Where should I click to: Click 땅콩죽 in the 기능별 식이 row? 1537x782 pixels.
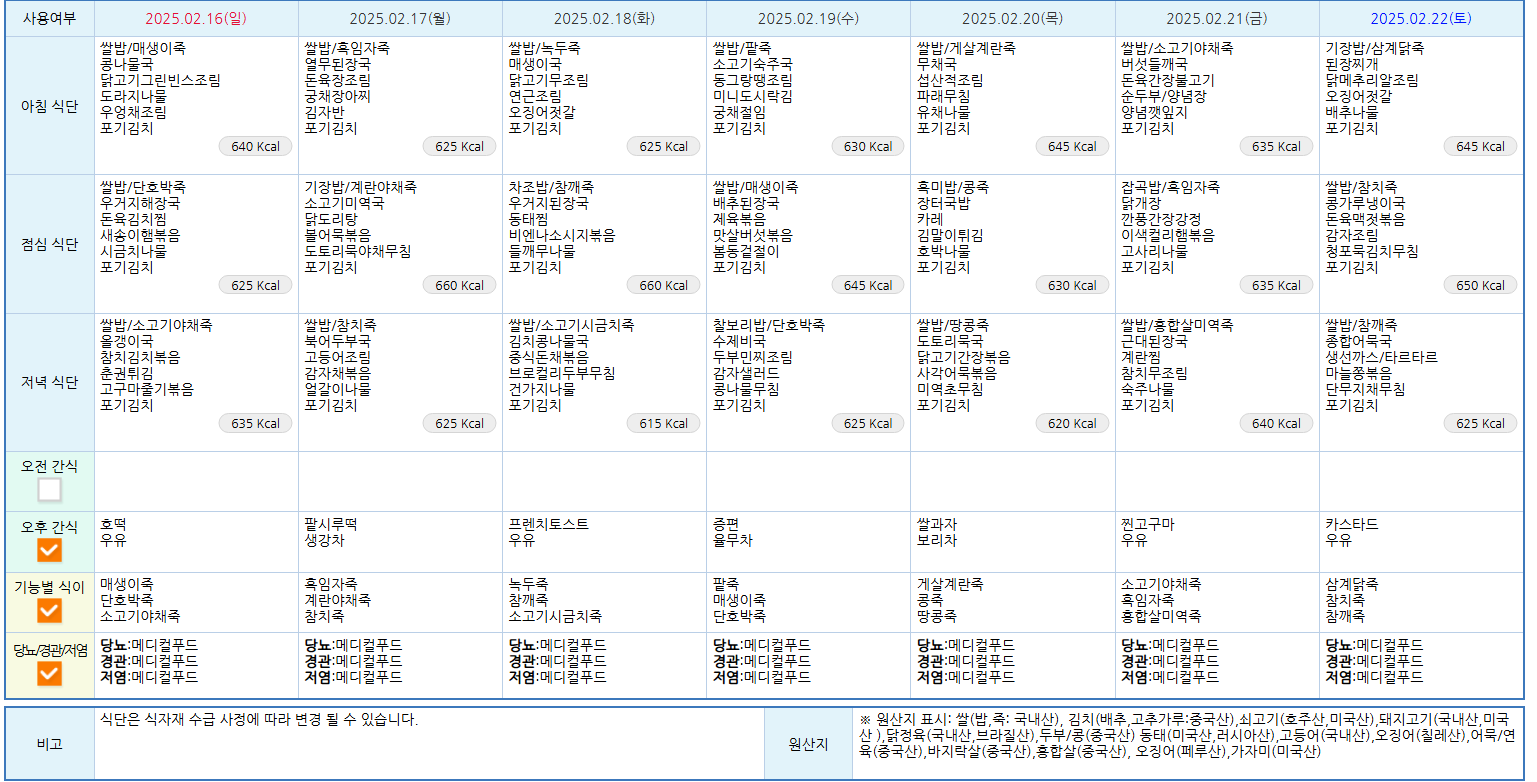936,616
